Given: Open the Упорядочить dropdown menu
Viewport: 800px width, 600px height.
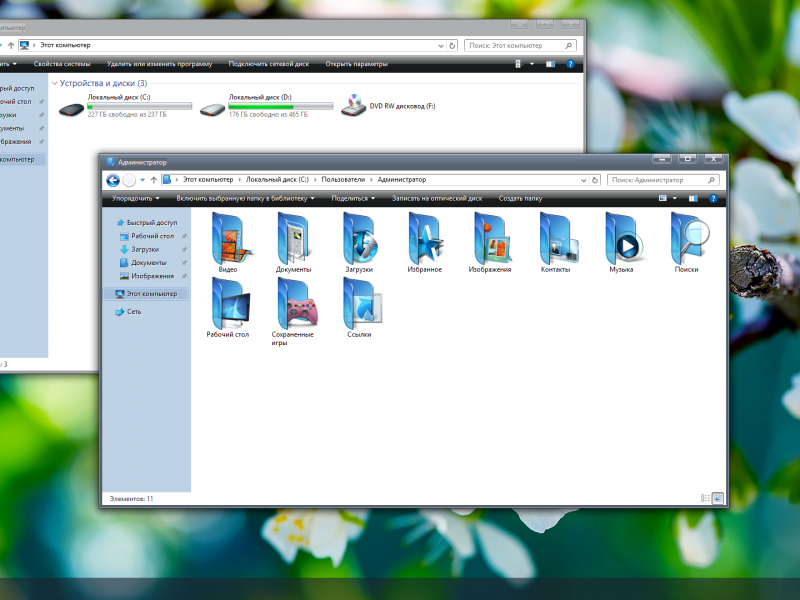Looking at the screenshot, I should tap(136, 198).
